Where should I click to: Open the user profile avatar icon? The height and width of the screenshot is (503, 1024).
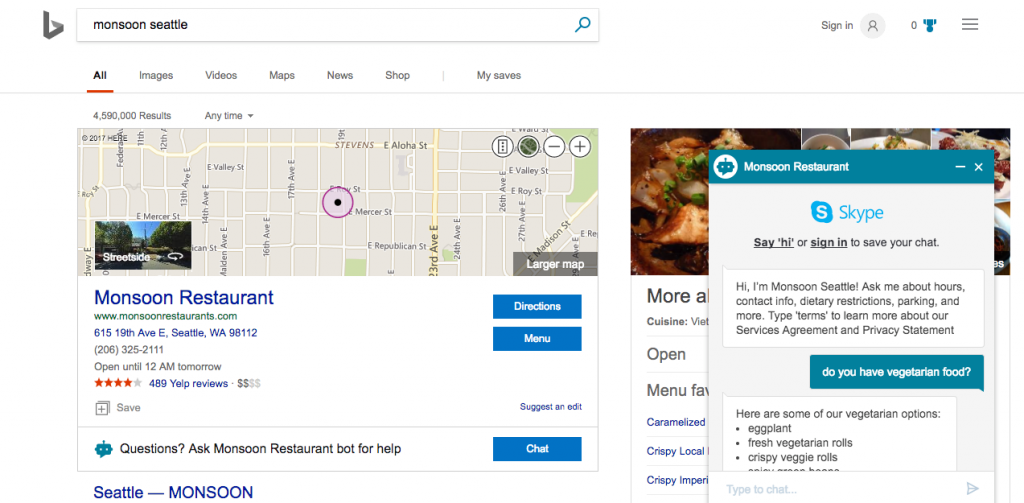point(872,25)
